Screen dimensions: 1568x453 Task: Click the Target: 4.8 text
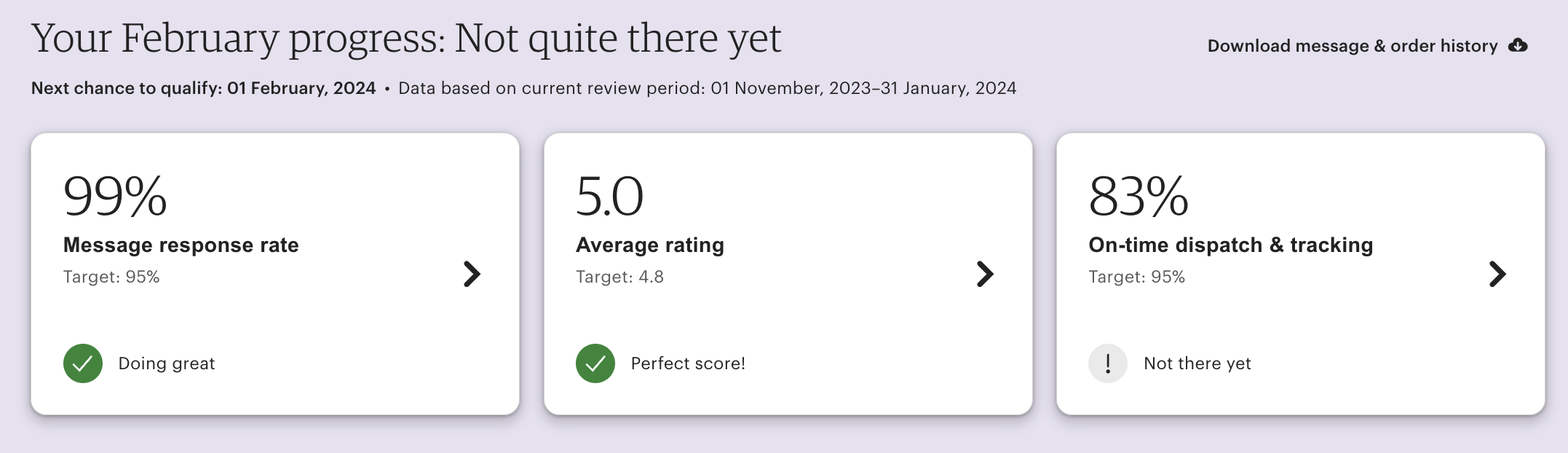[619, 277]
